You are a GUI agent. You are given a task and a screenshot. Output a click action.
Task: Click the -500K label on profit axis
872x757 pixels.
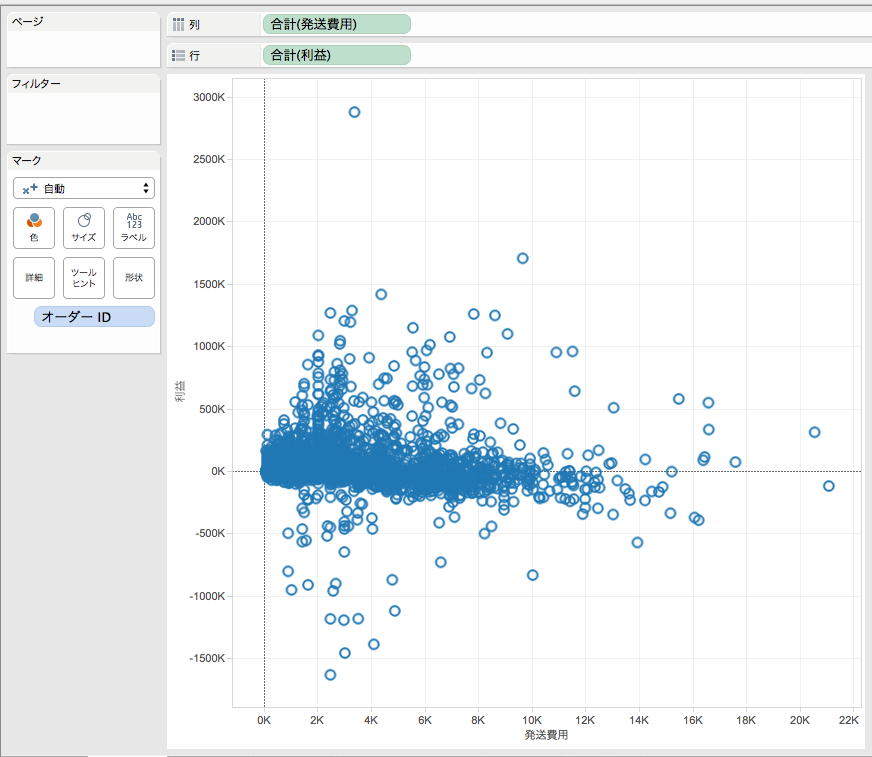210,533
